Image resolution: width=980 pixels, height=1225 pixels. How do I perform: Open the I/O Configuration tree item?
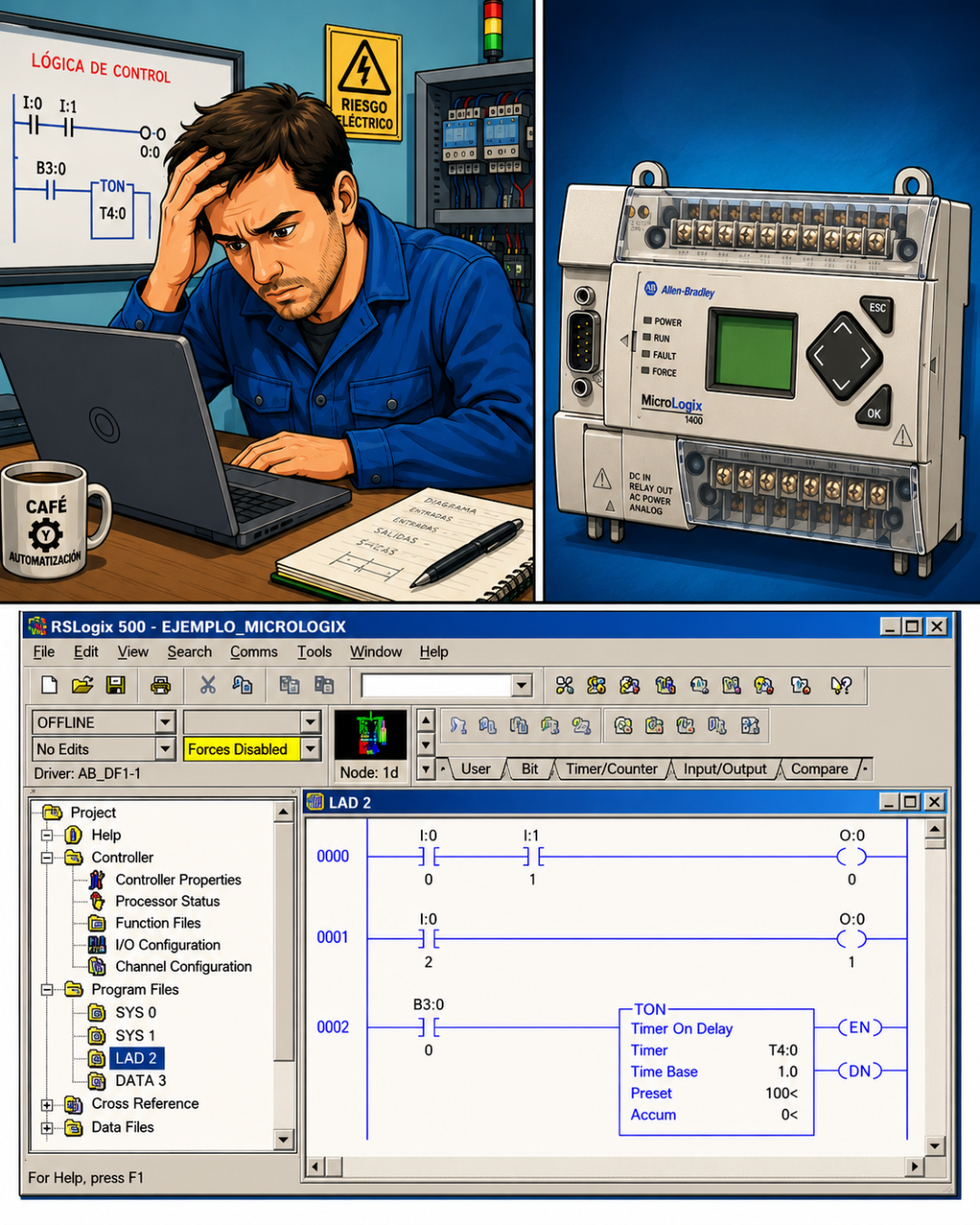[x=167, y=945]
